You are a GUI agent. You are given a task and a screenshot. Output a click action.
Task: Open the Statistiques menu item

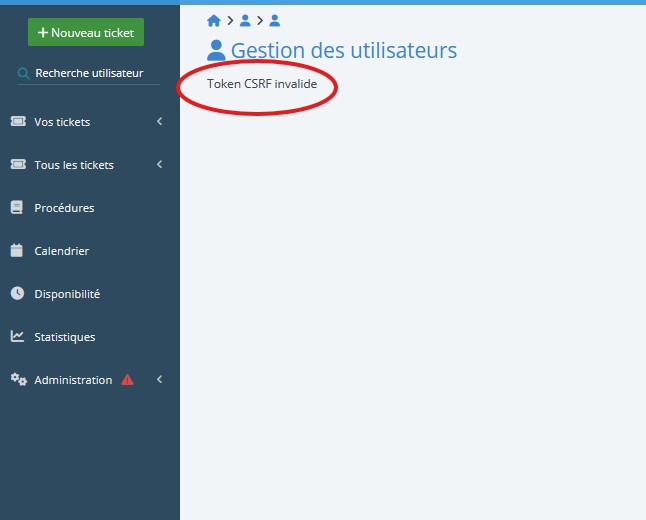[64, 337]
